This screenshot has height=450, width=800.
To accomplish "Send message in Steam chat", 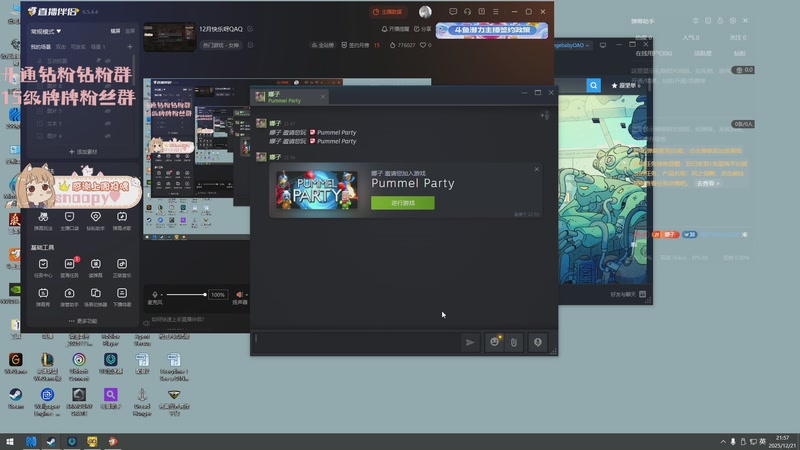I will coord(470,342).
